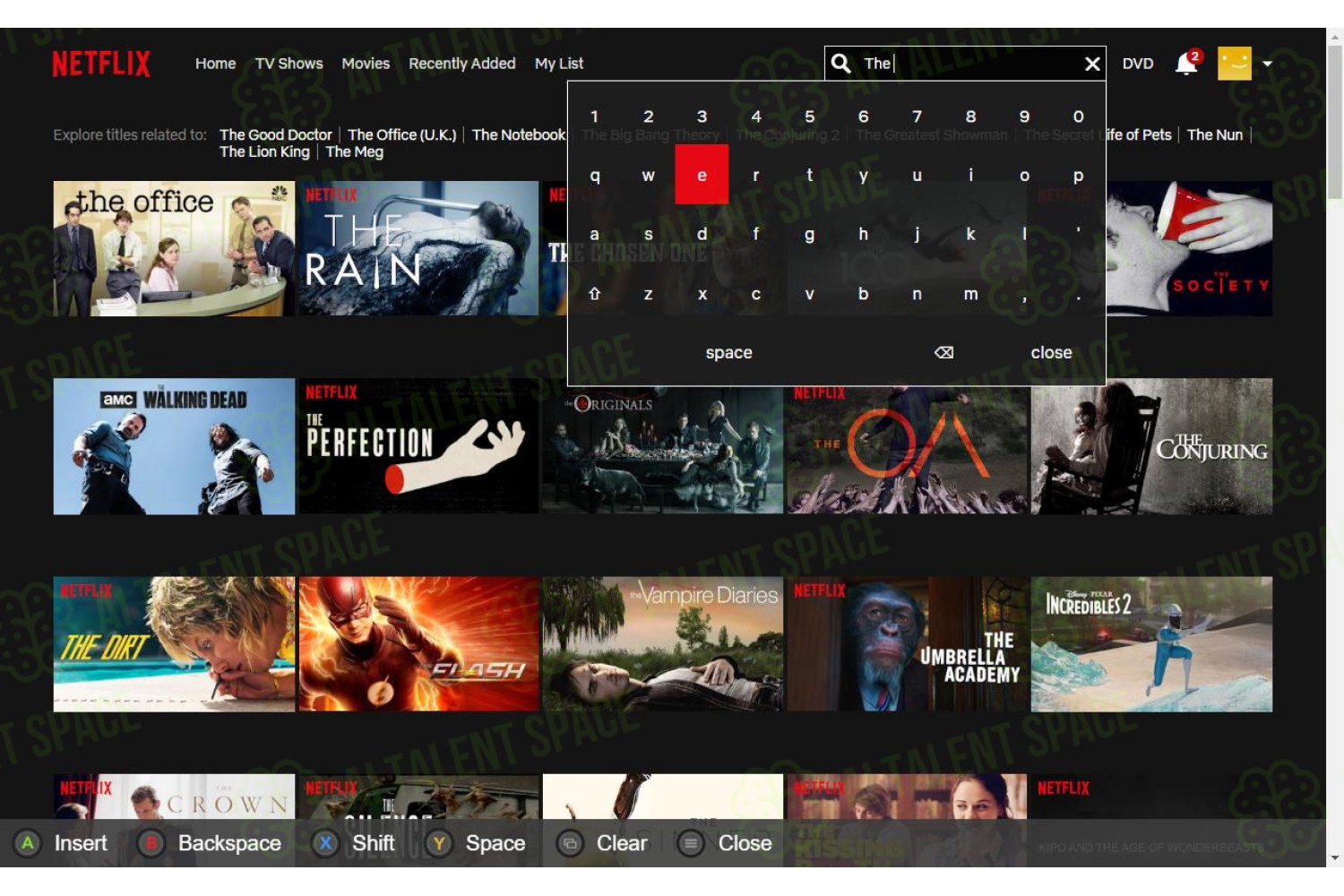
Task: Open The Dirt thumbnail
Action: [174, 644]
